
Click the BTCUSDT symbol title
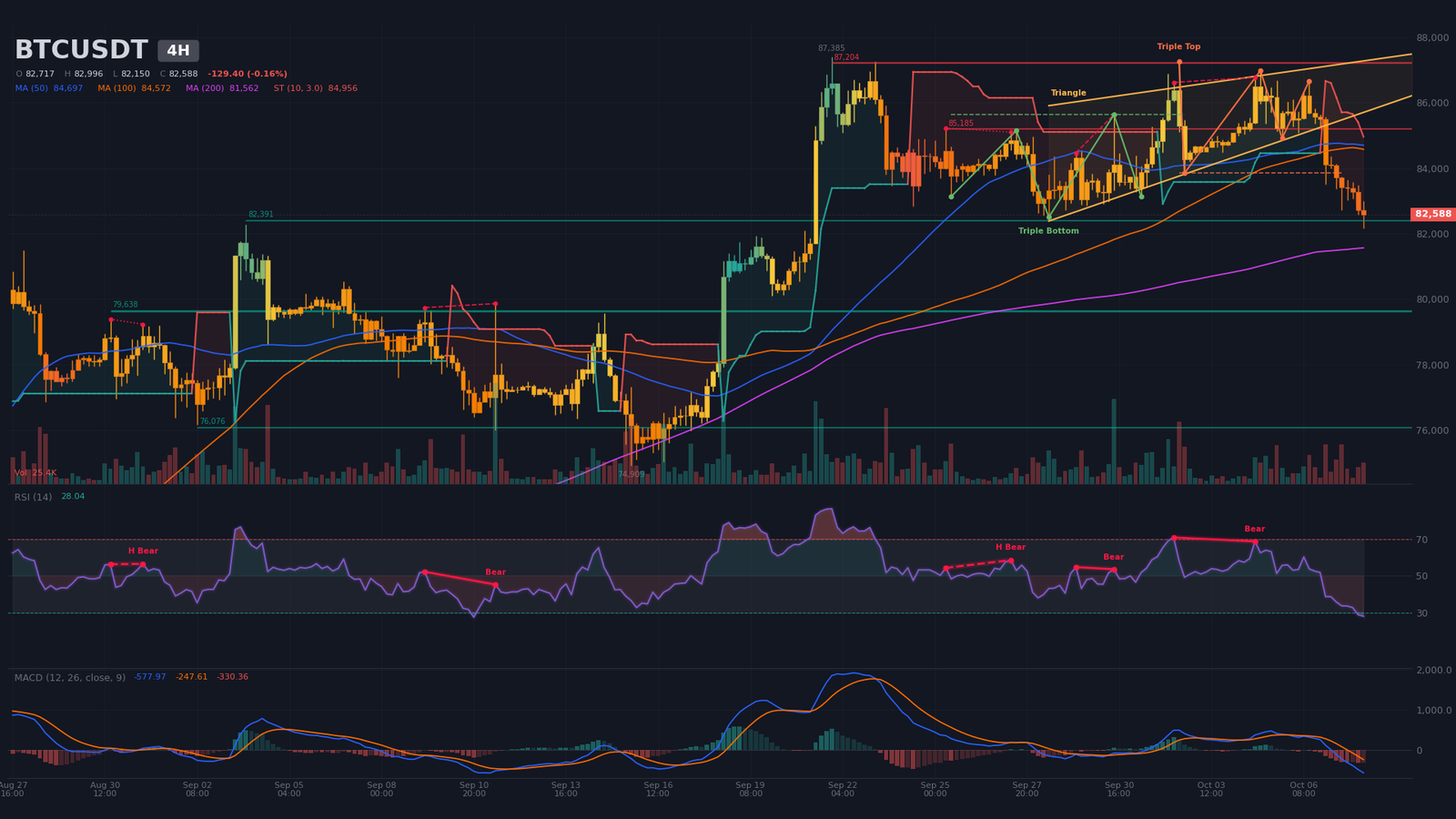pyautogui.click(x=81, y=50)
